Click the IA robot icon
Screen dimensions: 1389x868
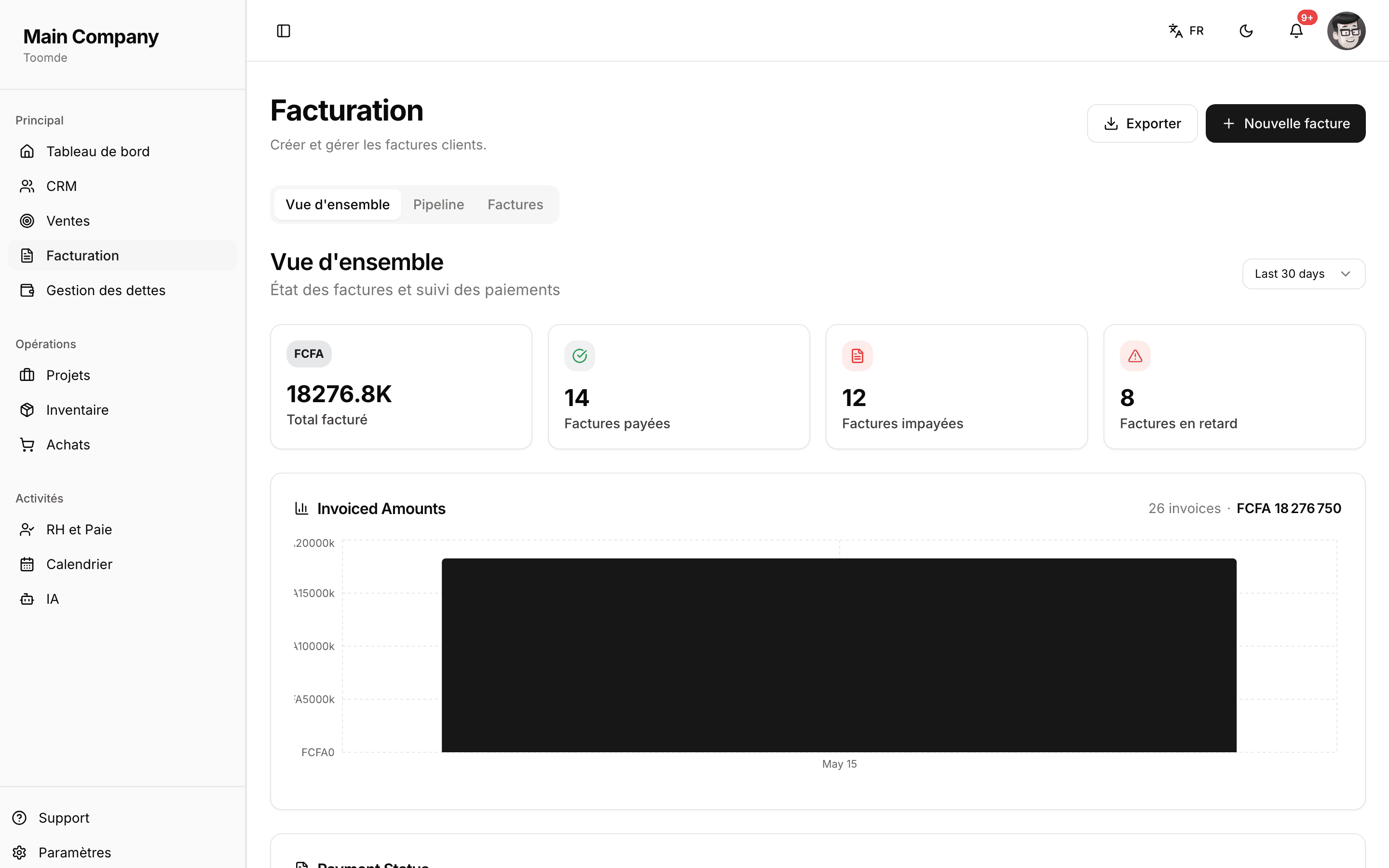[x=27, y=599]
